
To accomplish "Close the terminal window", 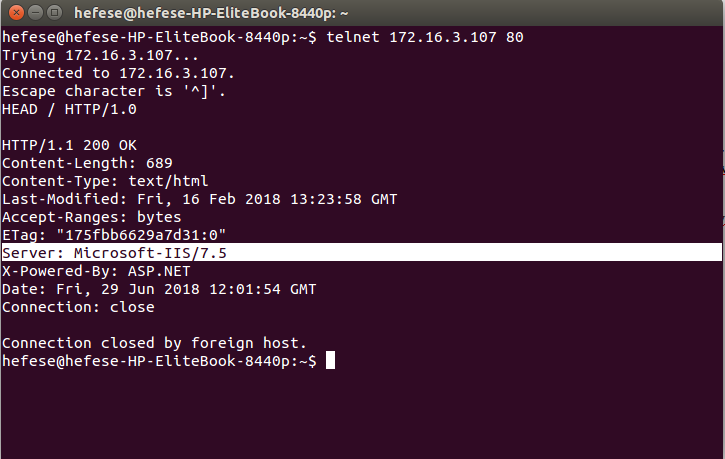I will click(x=16, y=12).
